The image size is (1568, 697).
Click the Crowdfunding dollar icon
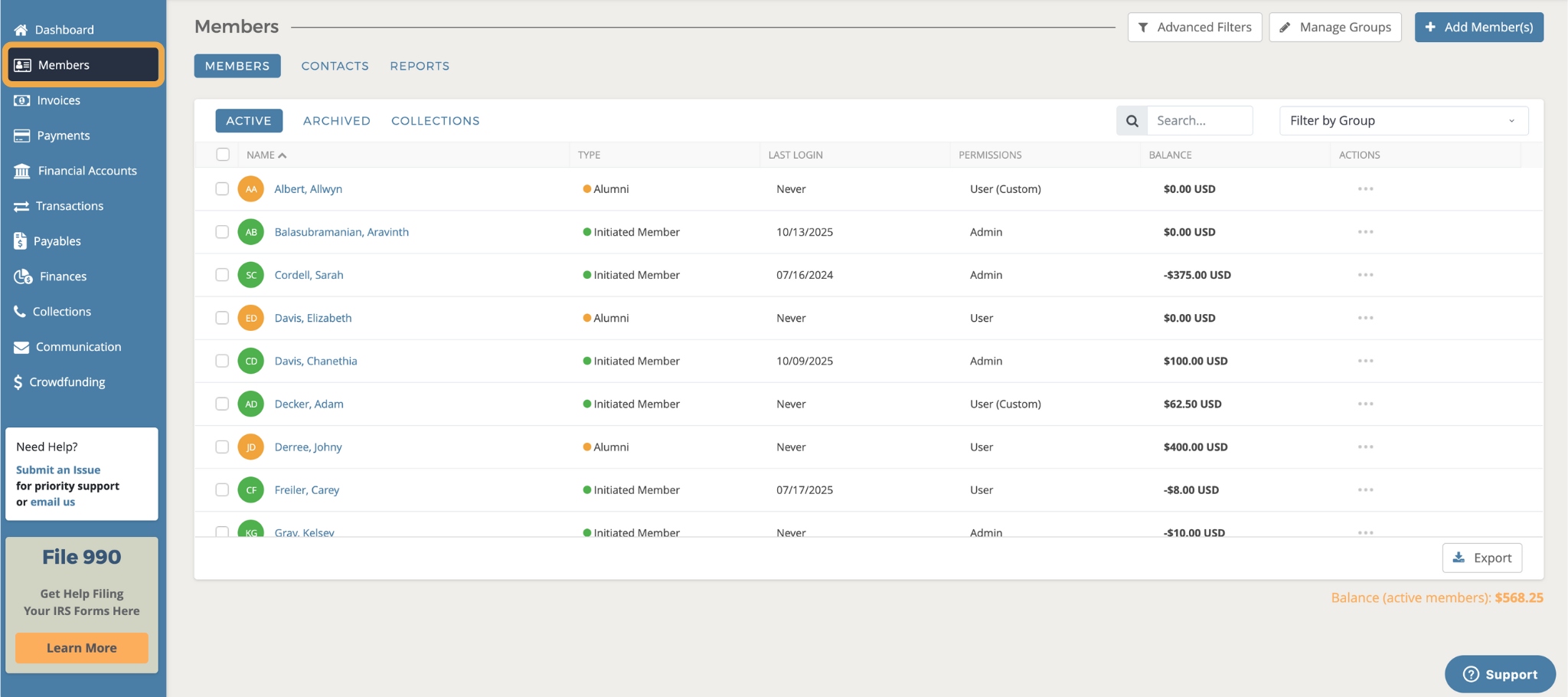pos(21,381)
